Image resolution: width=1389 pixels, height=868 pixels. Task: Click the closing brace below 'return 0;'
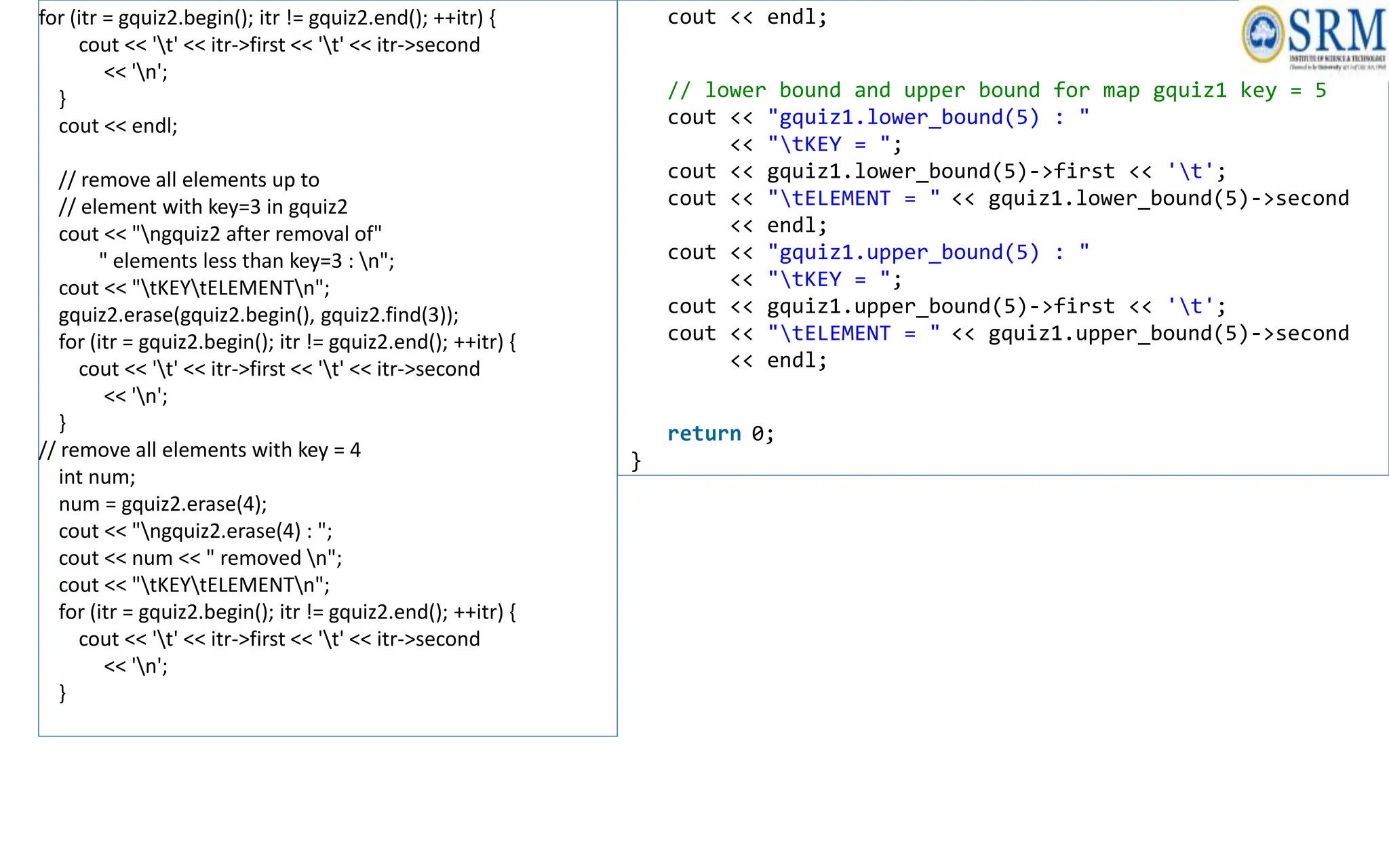(x=636, y=461)
